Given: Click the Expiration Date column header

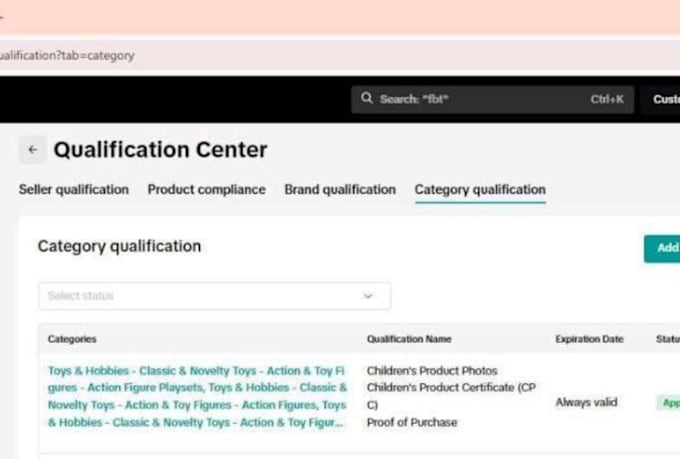Looking at the screenshot, I should [589, 339].
